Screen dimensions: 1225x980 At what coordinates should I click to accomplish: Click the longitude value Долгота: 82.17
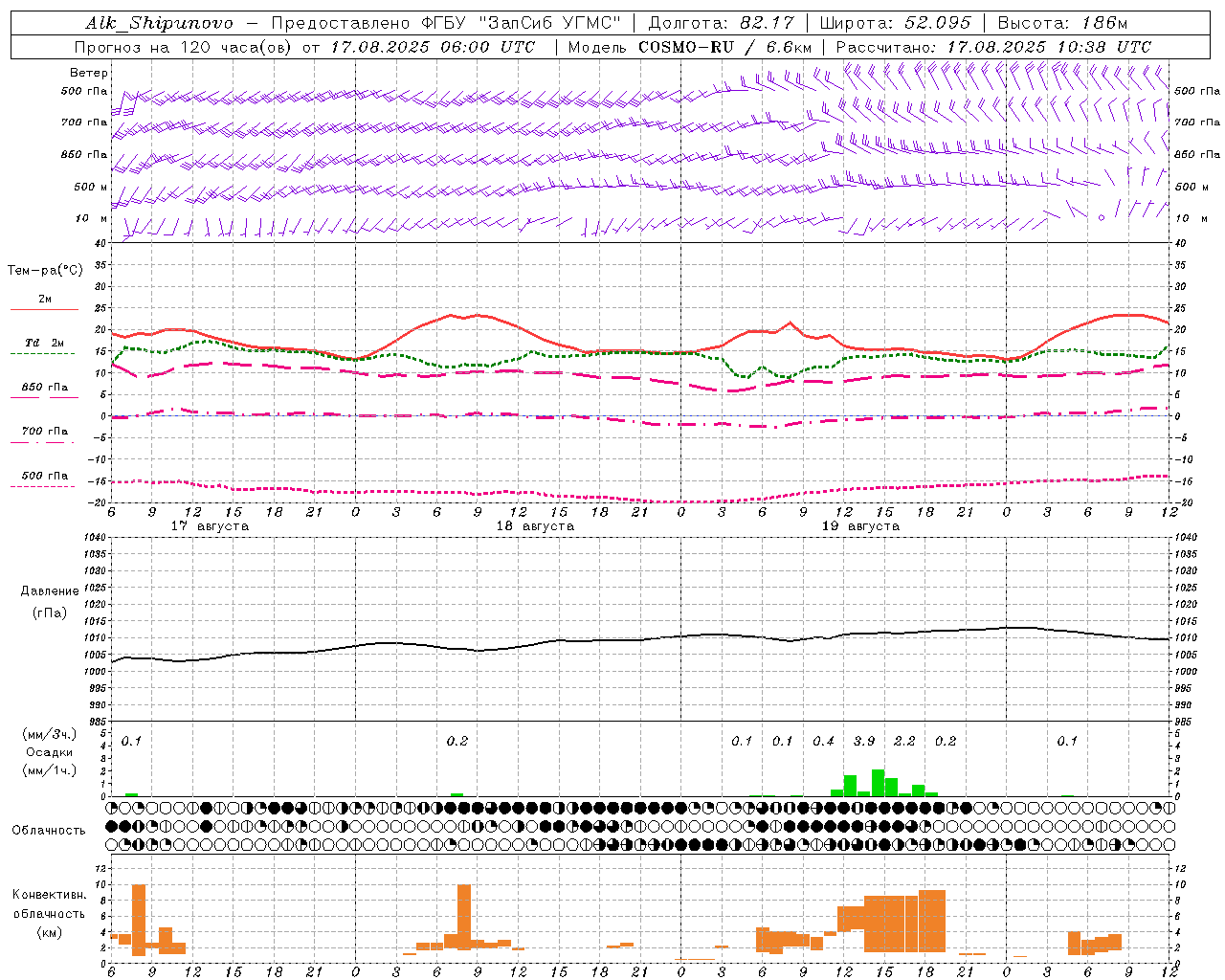pos(722,23)
